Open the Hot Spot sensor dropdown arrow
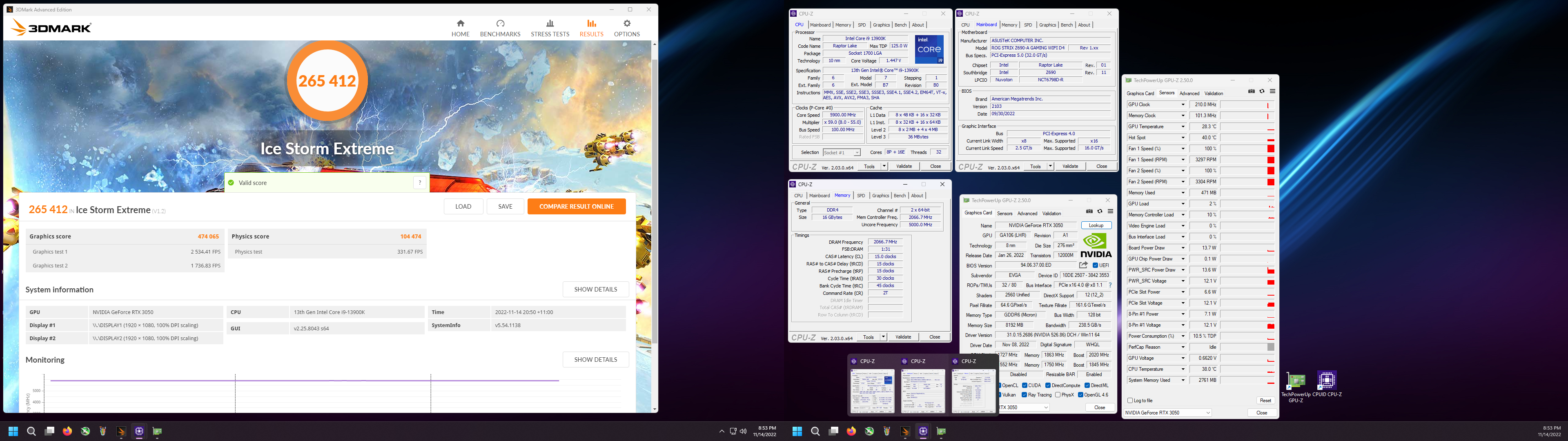The height and width of the screenshot is (441, 1568). click(1183, 138)
